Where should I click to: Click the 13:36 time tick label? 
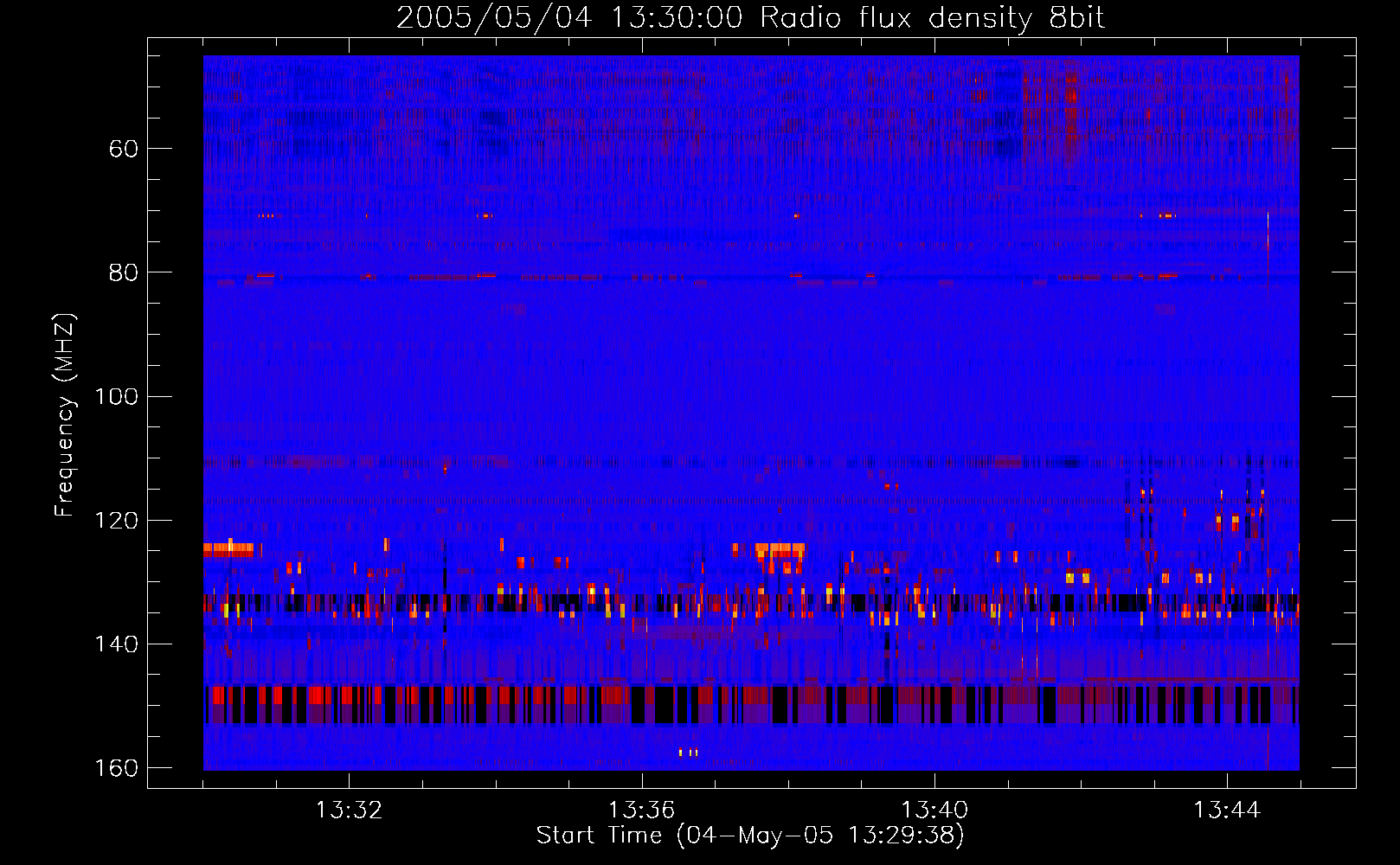pyautogui.click(x=641, y=811)
